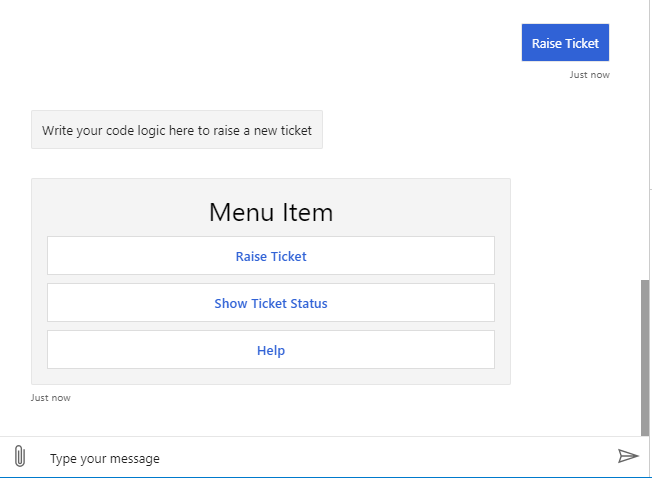The image size is (652, 478).
Task: Attach a file using the paperclip icon
Action: coord(20,457)
